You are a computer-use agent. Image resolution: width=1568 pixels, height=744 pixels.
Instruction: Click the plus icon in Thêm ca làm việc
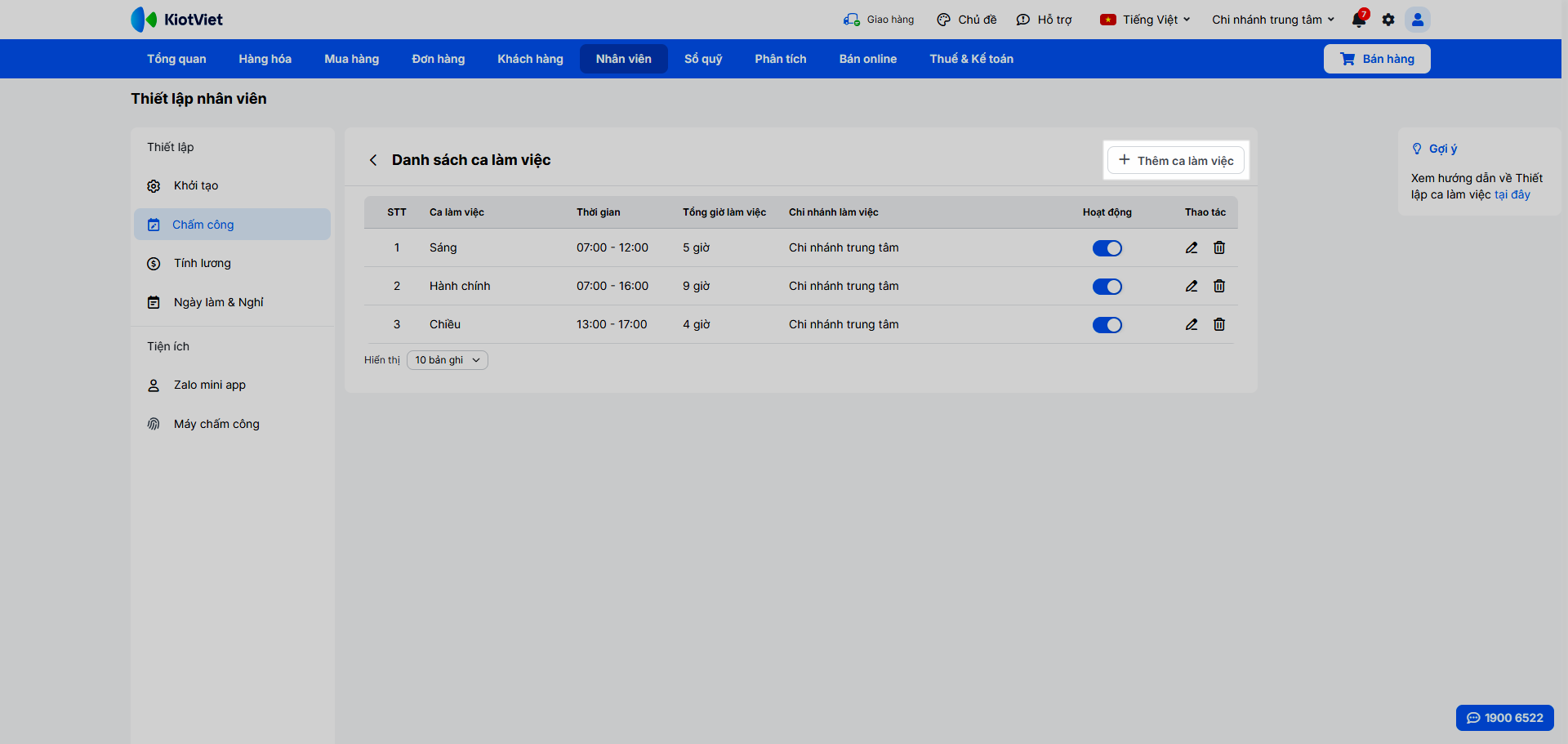1125,160
